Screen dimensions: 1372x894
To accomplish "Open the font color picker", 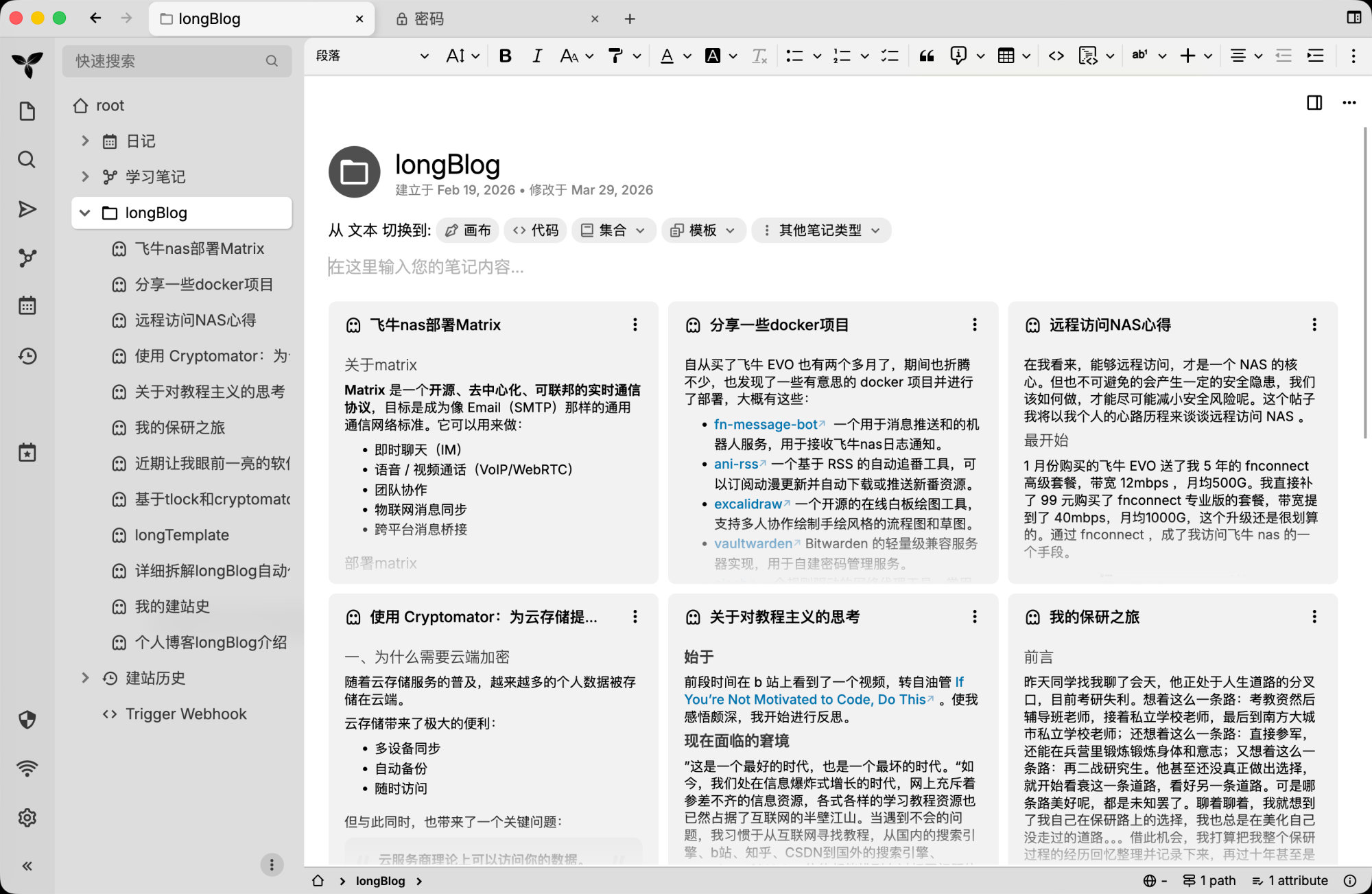I will [x=667, y=56].
